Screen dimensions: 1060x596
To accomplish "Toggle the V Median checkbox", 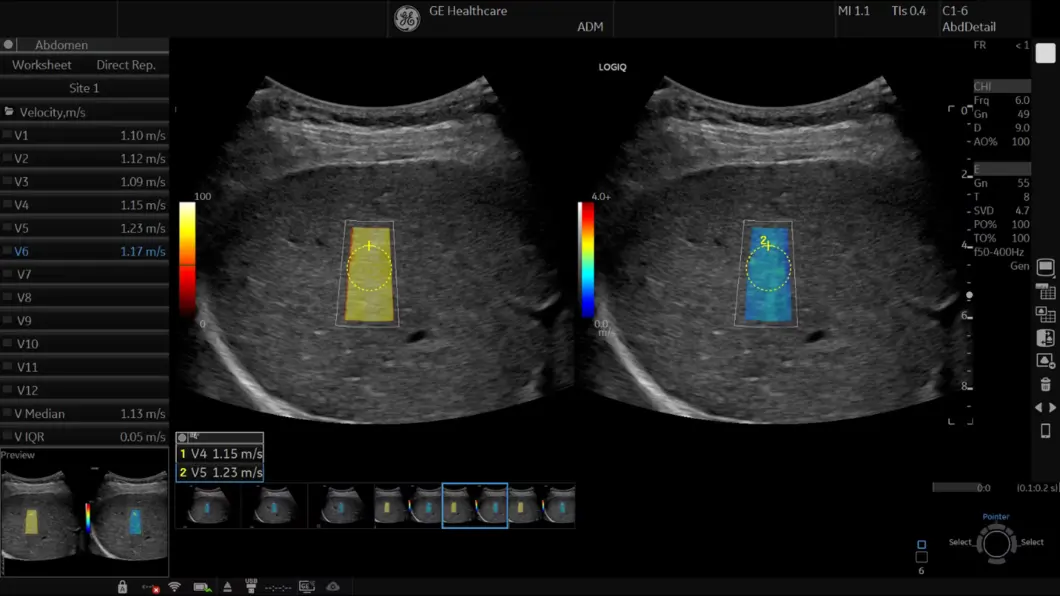I will point(8,414).
